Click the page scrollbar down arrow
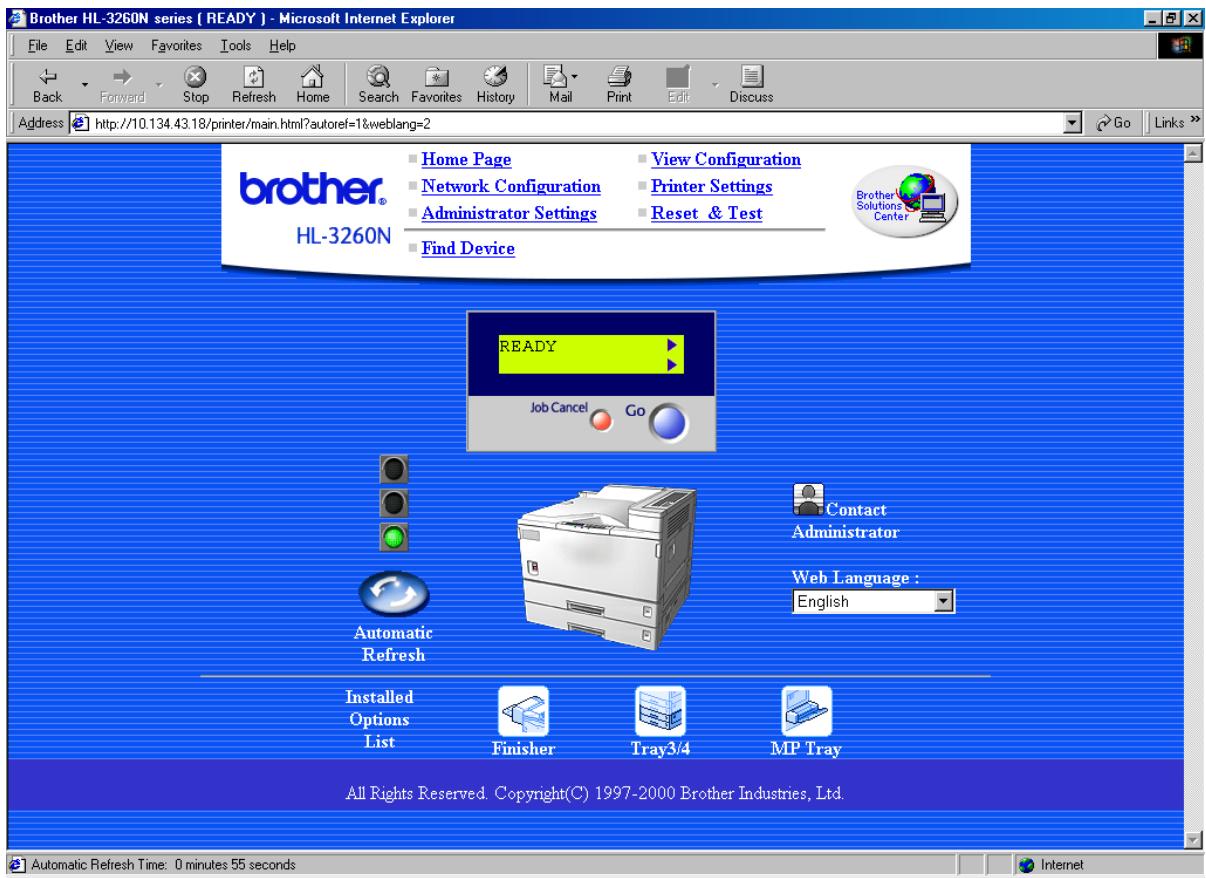Image resolution: width=1206 pixels, height=878 pixels. point(1192,841)
